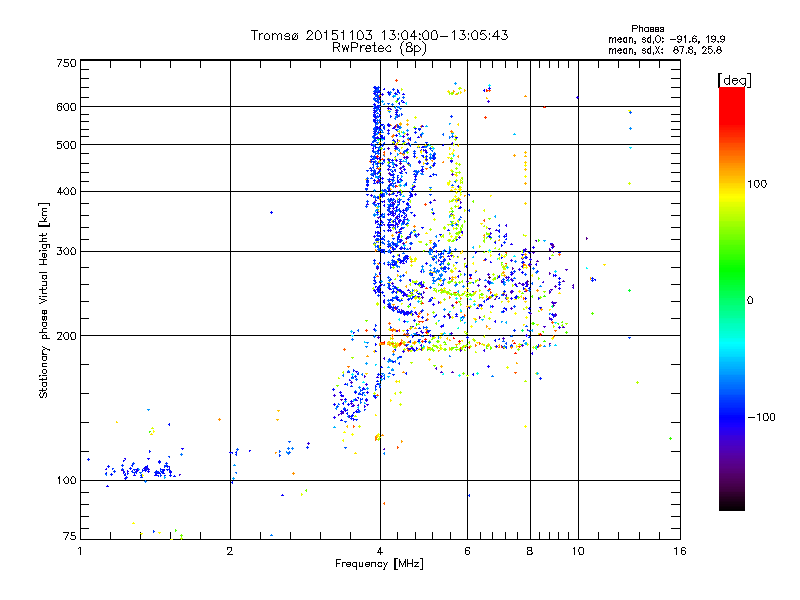Click the colorbar tick label '0'
The image size is (800, 600).
coord(749,301)
